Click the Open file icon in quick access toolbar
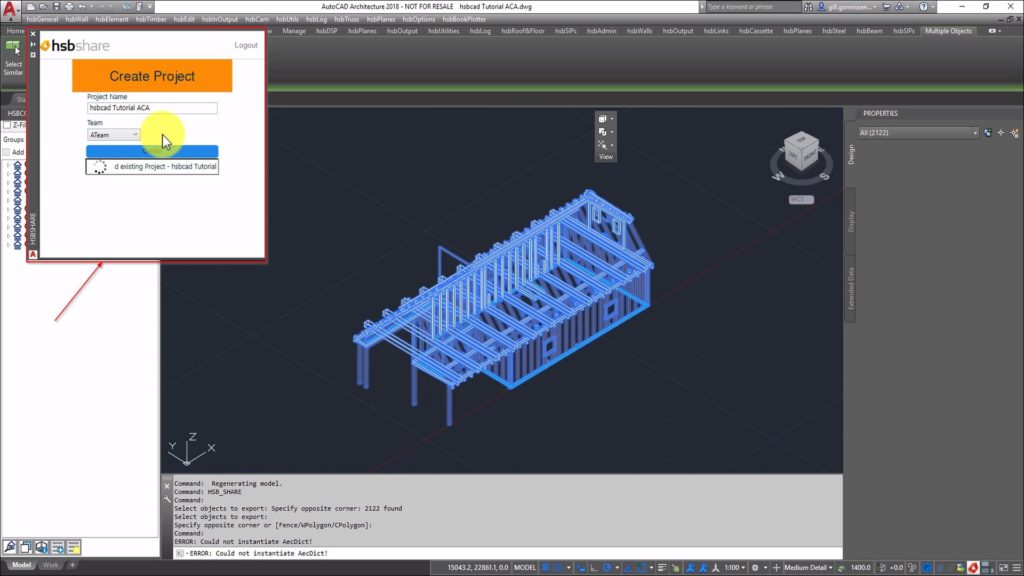 [x=44, y=7]
